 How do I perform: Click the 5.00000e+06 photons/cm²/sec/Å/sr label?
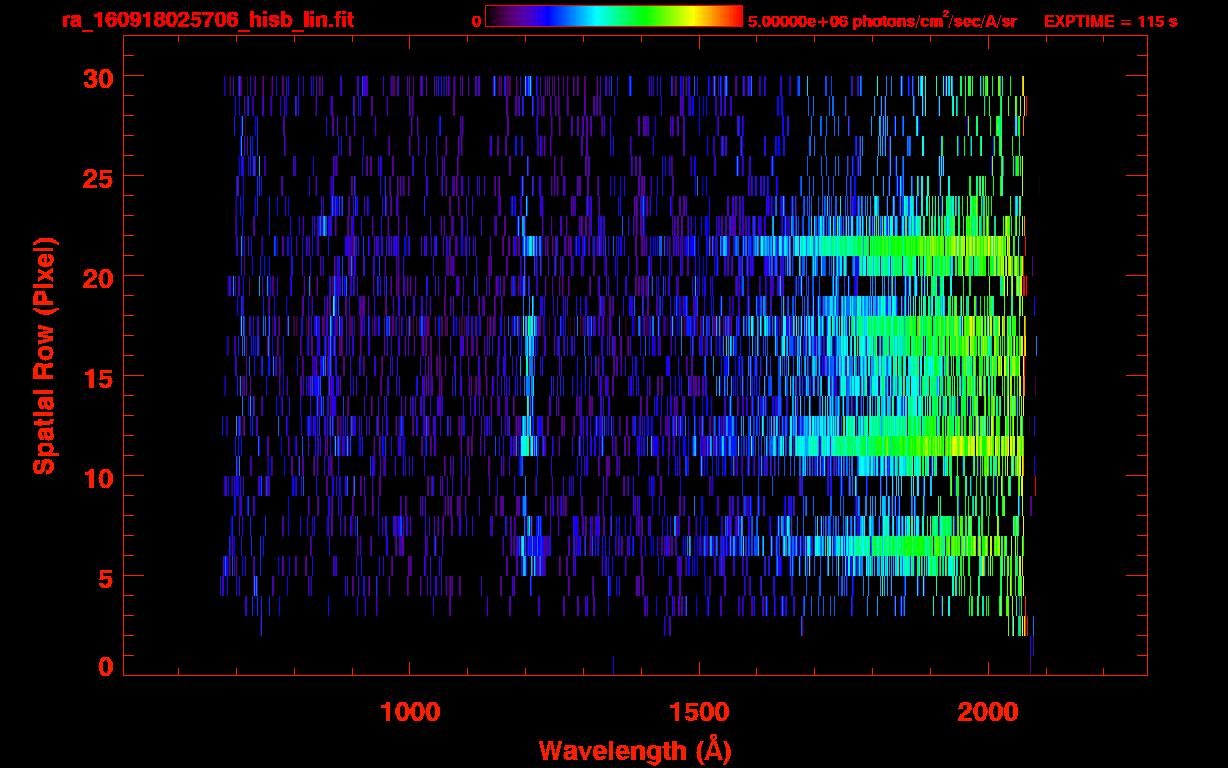pos(882,20)
